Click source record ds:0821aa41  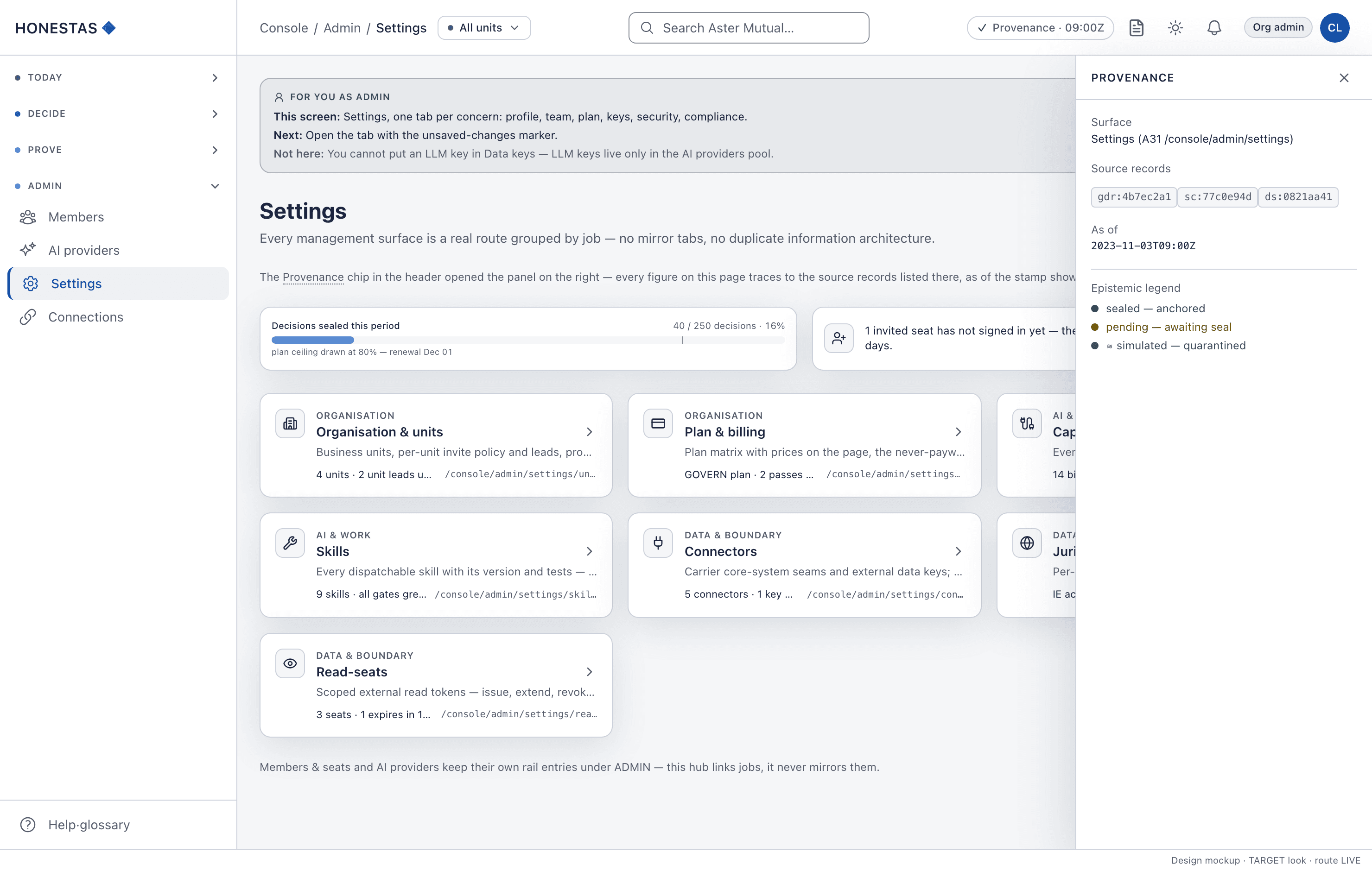(x=1298, y=197)
